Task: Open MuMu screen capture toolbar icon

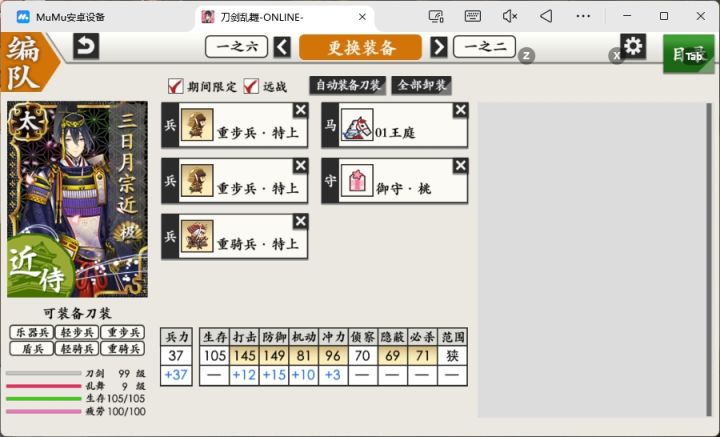Action: (x=436, y=17)
